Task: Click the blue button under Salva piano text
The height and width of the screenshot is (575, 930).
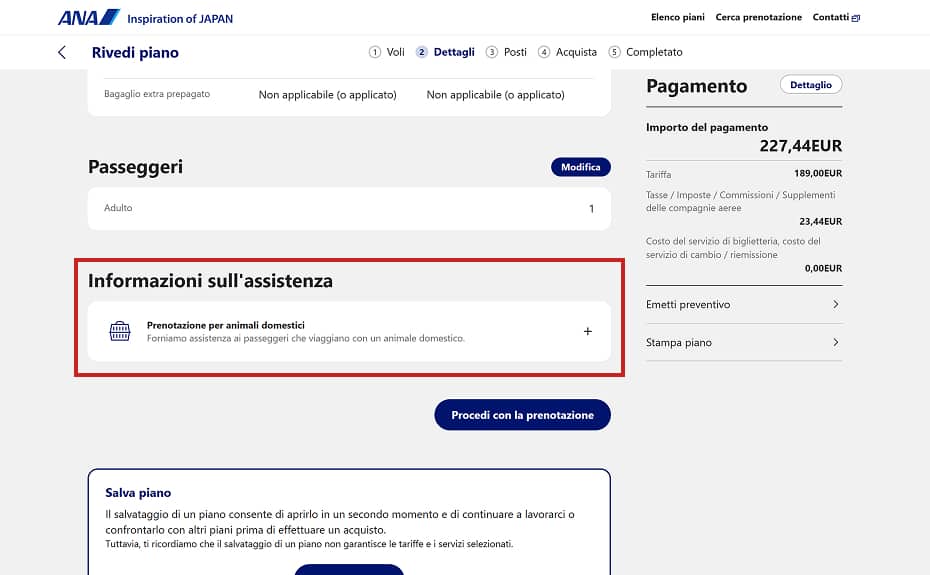Action: (x=349, y=569)
